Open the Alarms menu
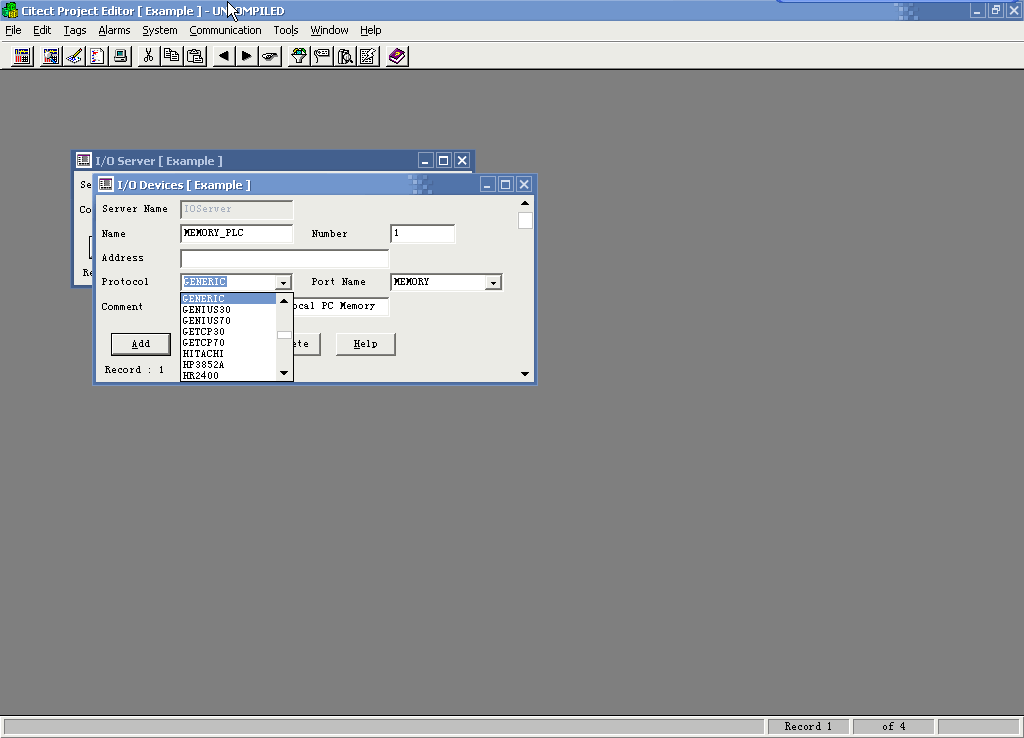Image resolution: width=1024 pixels, height=738 pixels. [114, 30]
